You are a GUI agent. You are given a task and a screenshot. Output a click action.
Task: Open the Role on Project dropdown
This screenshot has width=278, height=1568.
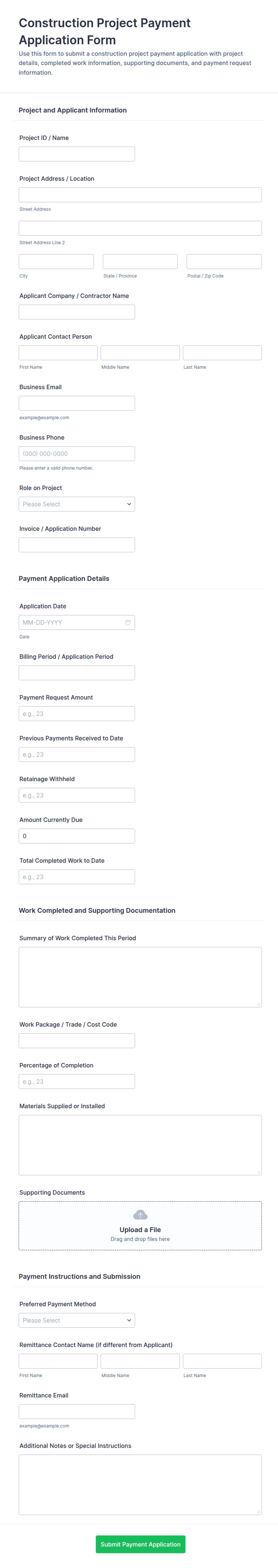tap(77, 504)
